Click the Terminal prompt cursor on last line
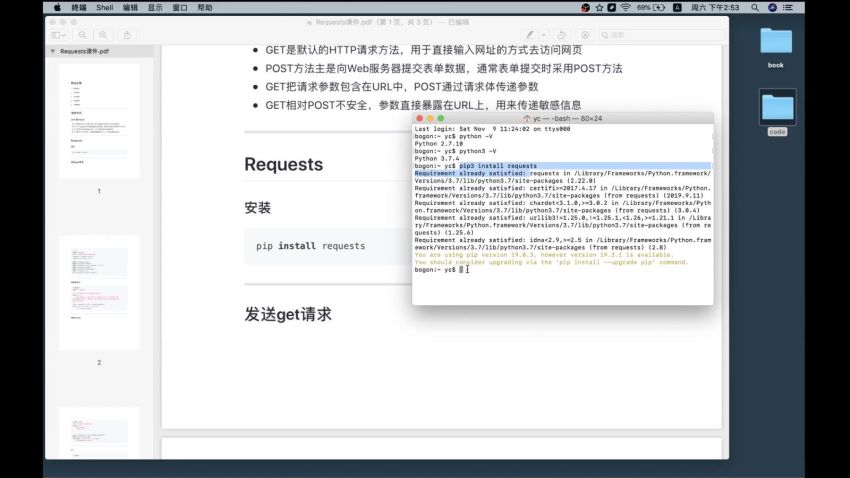The image size is (850, 478). (461, 269)
